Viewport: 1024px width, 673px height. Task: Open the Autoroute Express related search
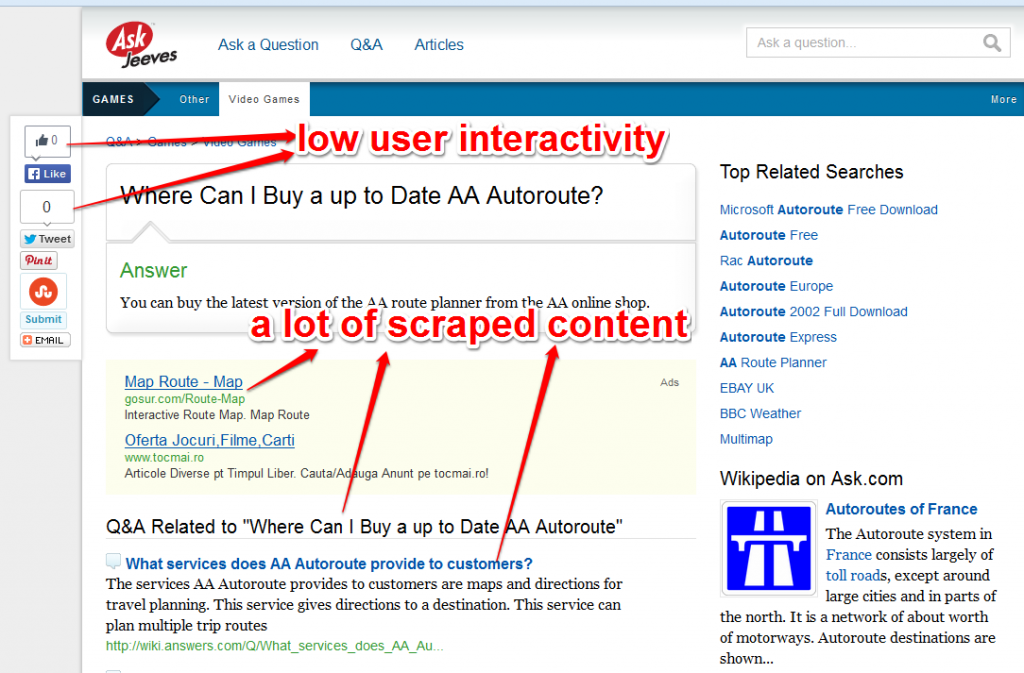pos(778,337)
